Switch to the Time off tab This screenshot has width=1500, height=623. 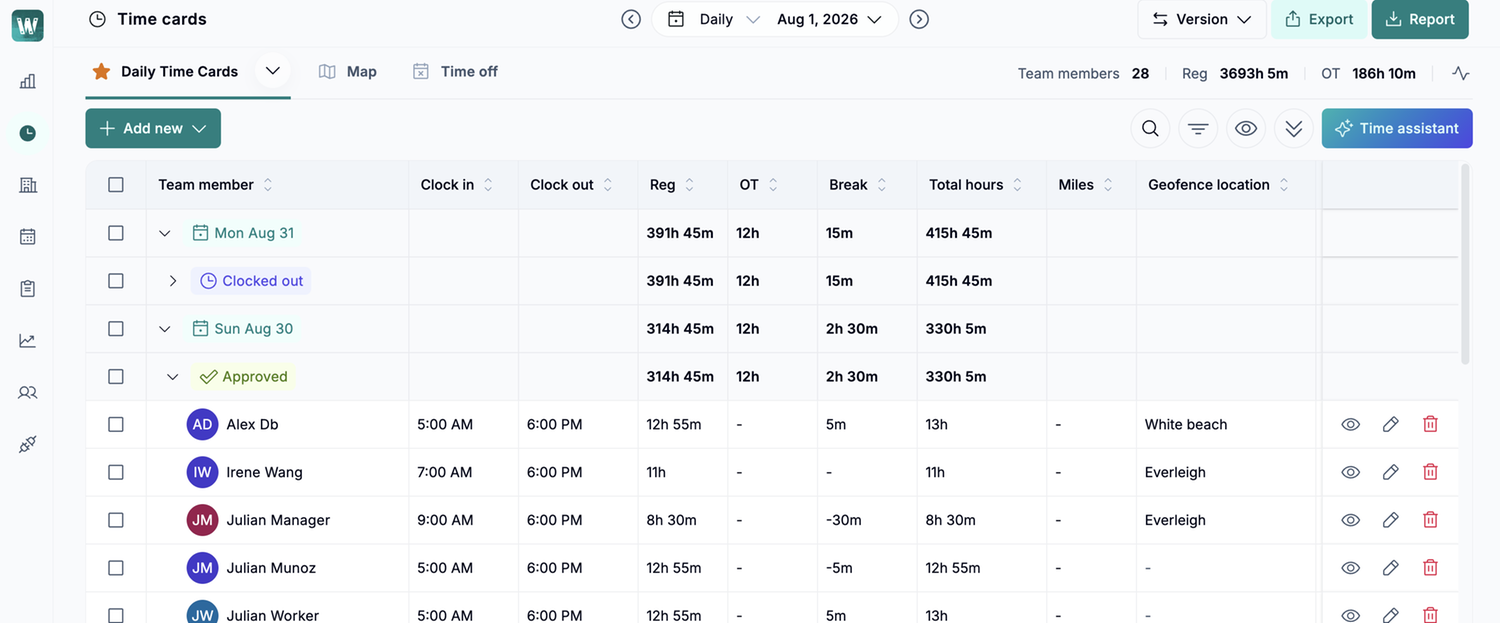tap(455, 71)
